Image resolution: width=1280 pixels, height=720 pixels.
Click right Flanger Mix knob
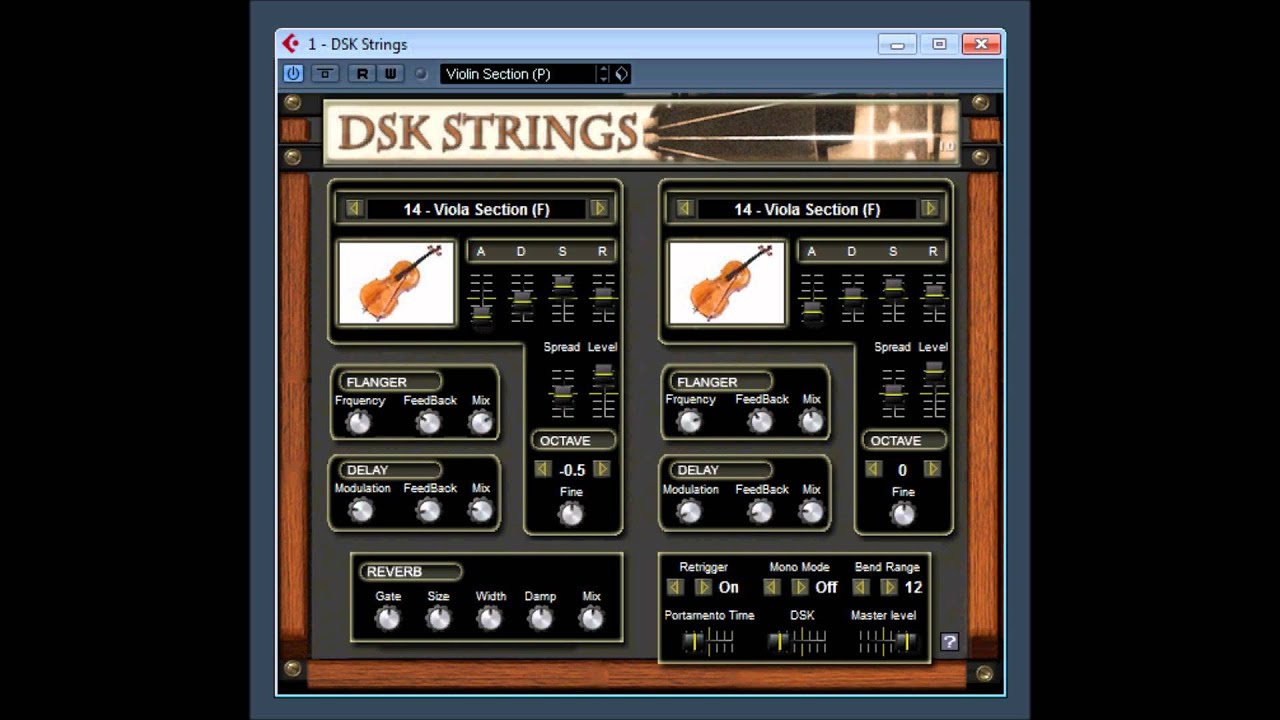pos(811,422)
